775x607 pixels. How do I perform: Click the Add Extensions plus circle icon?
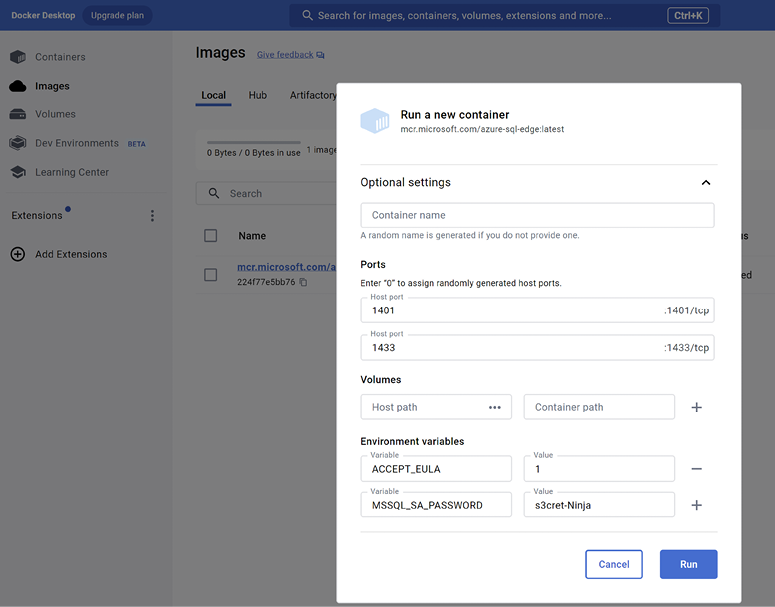click(18, 254)
